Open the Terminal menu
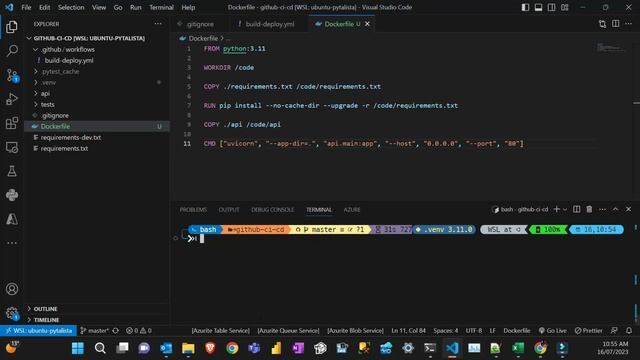Viewport: 640px width, 360px height. [x=161, y=7]
